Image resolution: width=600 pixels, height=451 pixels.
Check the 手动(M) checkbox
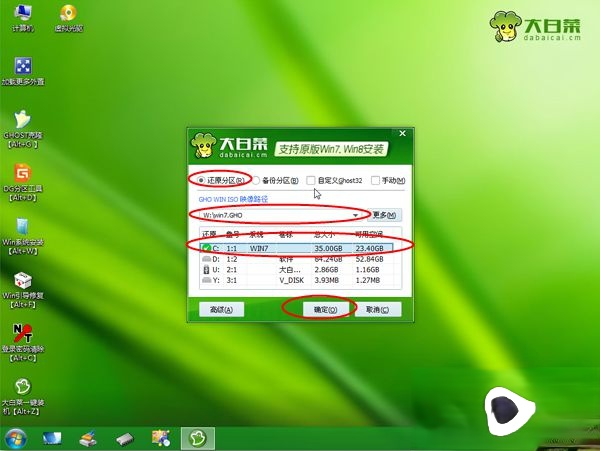tap(375, 180)
